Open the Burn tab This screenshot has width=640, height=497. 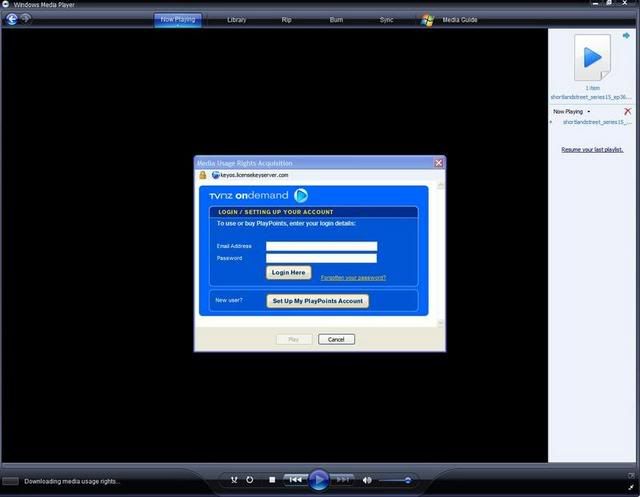(336, 20)
